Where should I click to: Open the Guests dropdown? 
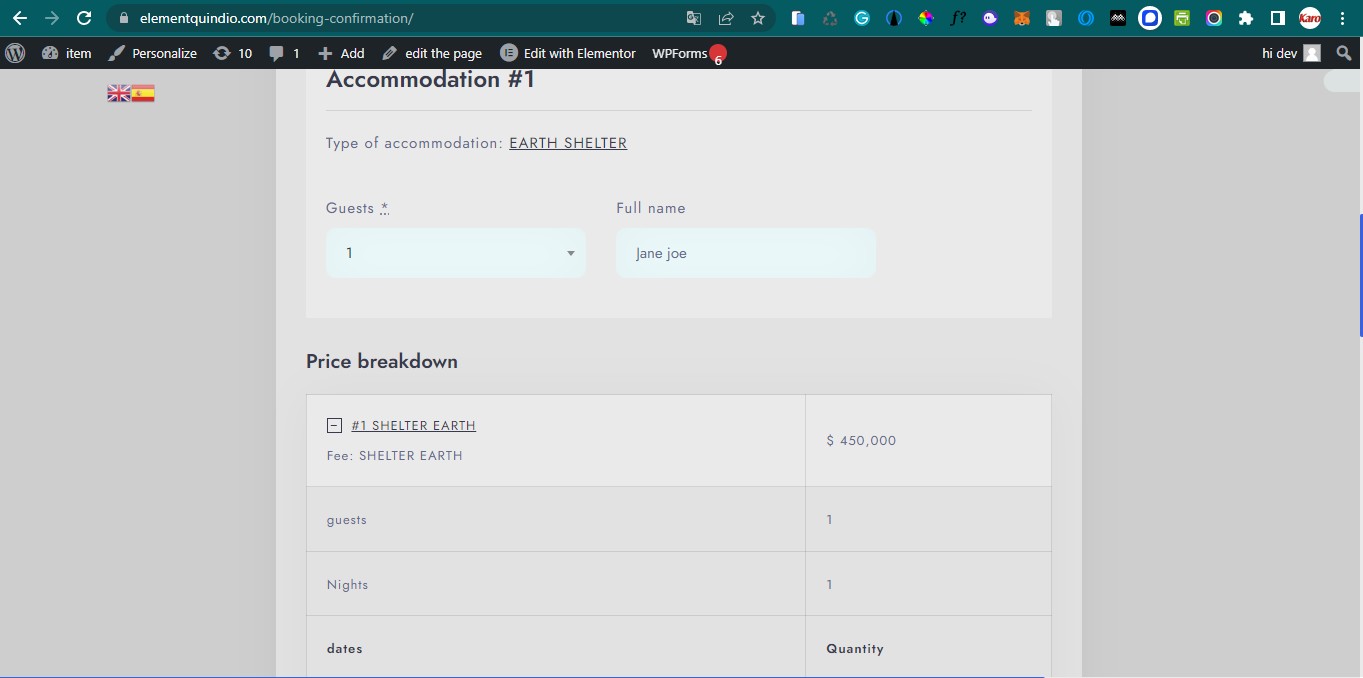point(455,253)
